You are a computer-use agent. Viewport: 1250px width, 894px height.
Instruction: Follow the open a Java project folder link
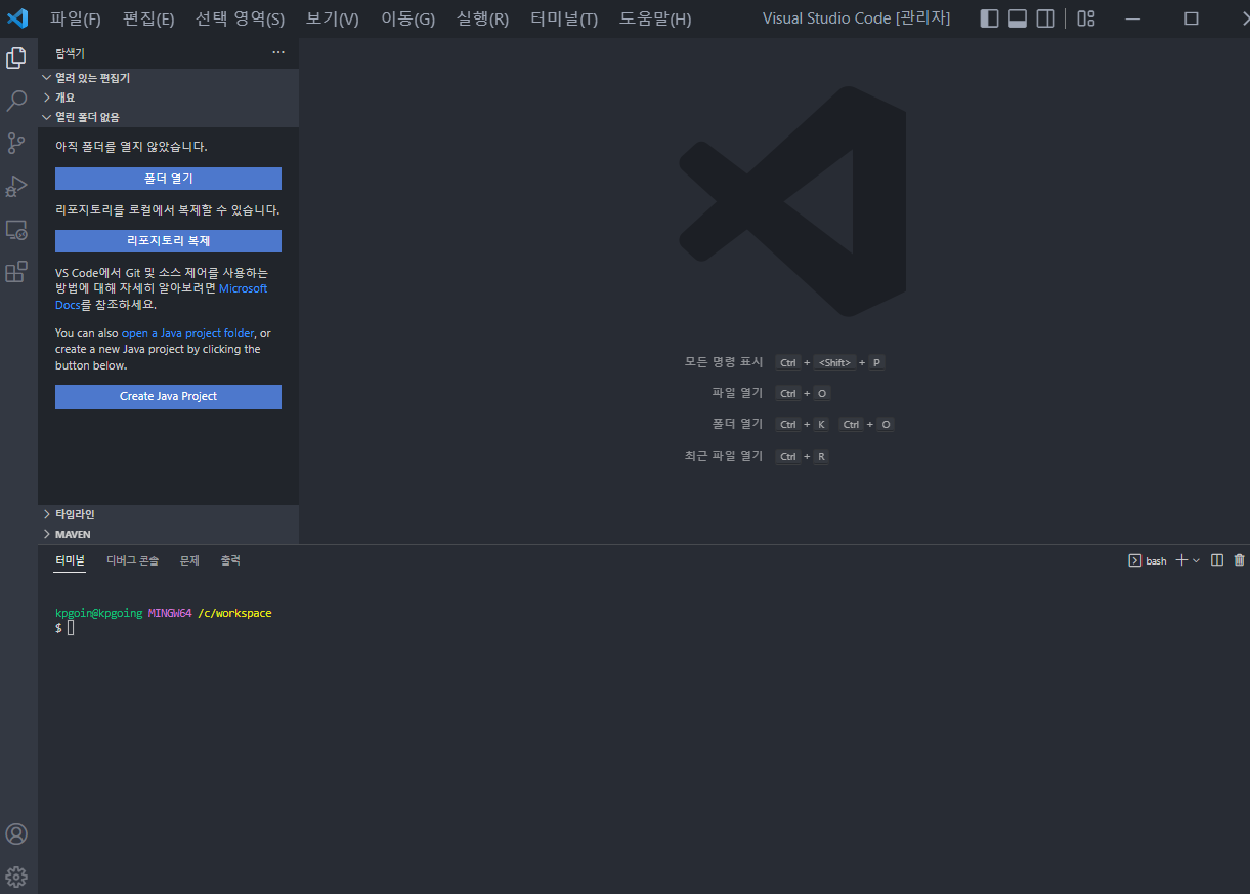pos(188,333)
